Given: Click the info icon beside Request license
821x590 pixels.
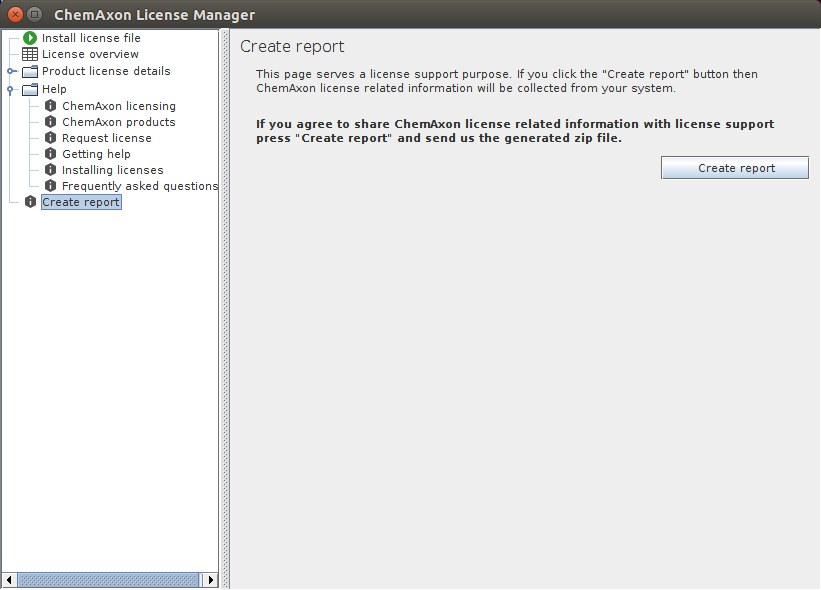Looking at the screenshot, I should pyautogui.click(x=50, y=137).
